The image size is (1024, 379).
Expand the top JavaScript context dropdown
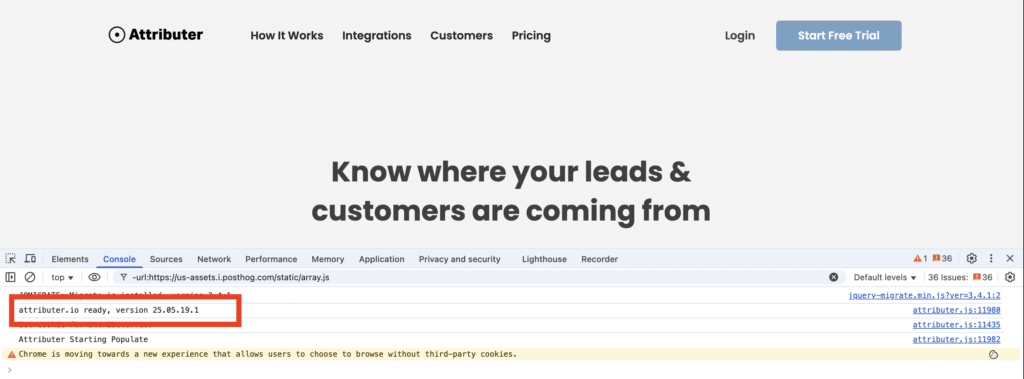point(63,277)
